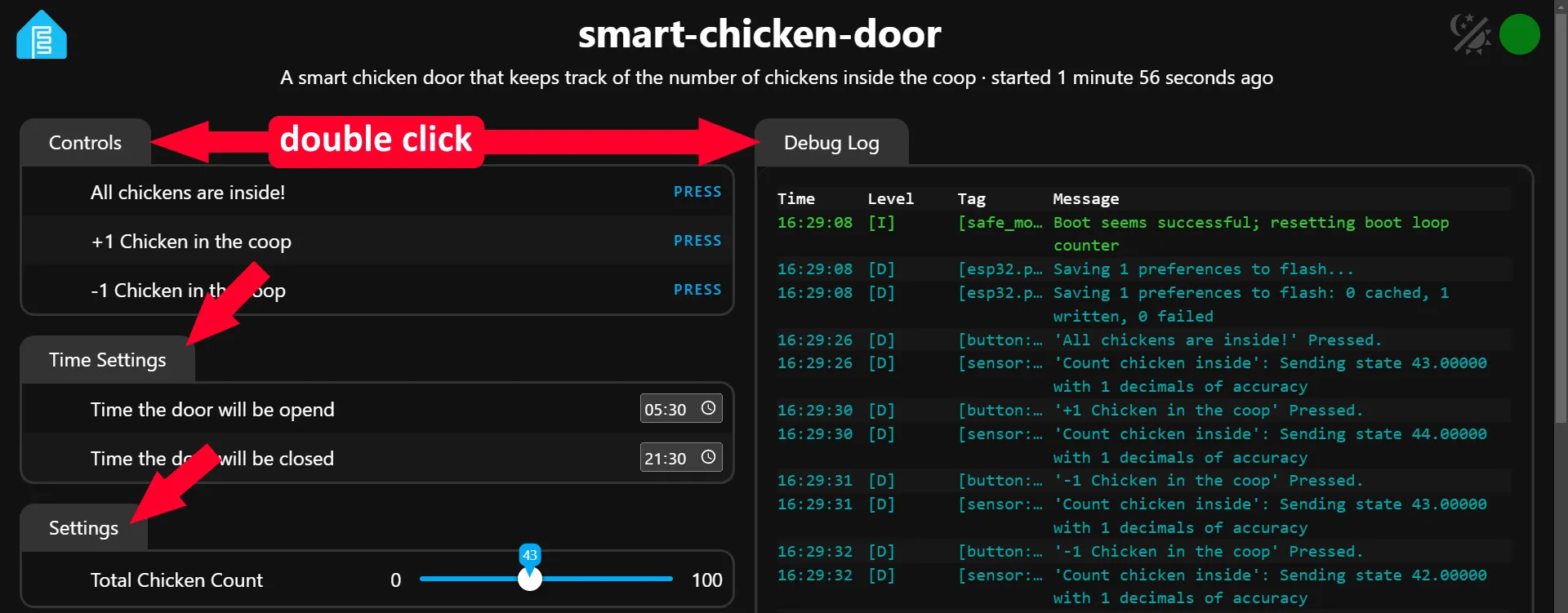Collapse the Settings group header
Viewport: 1568px width, 613px height.
[83, 528]
